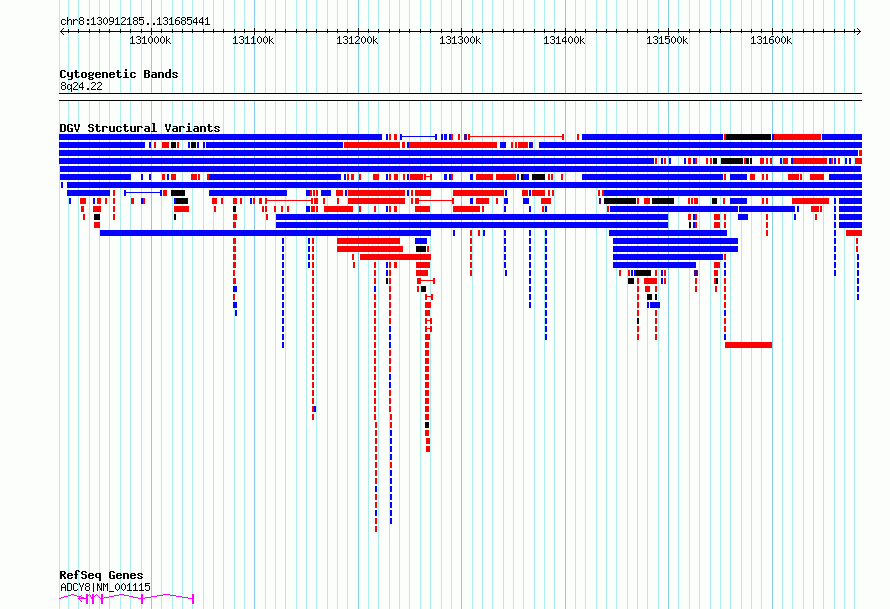Viewport: 890px width, 609px height.
Task: Click the left arrowhead of the ruler
Action: pyautogui.click(x=62, y=32)
